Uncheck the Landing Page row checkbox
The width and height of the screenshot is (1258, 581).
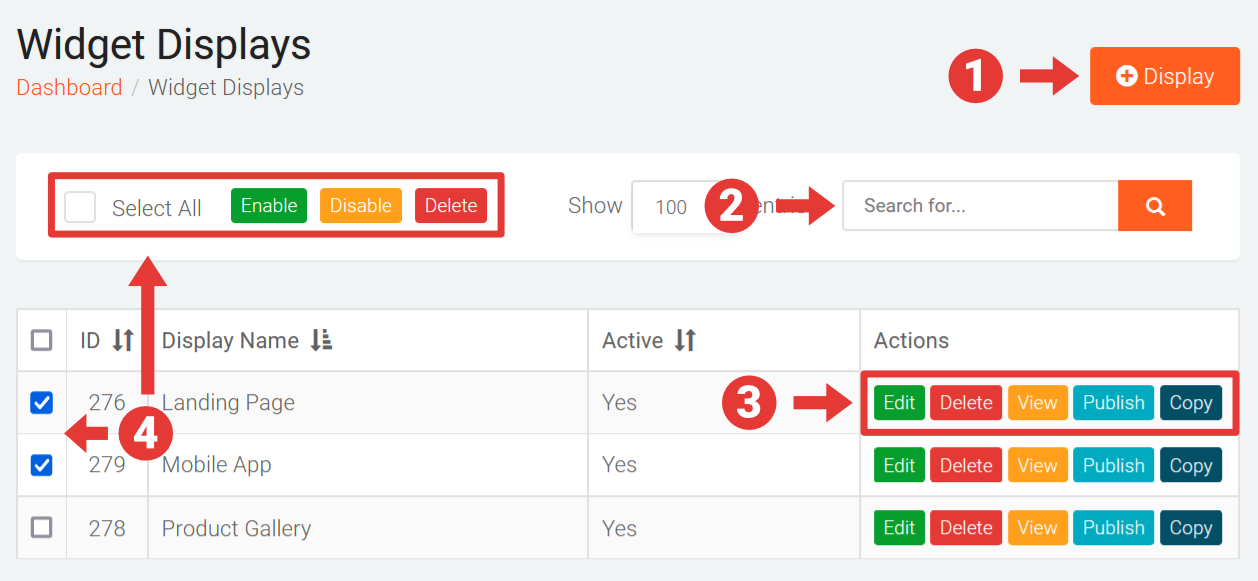point(42,403)
